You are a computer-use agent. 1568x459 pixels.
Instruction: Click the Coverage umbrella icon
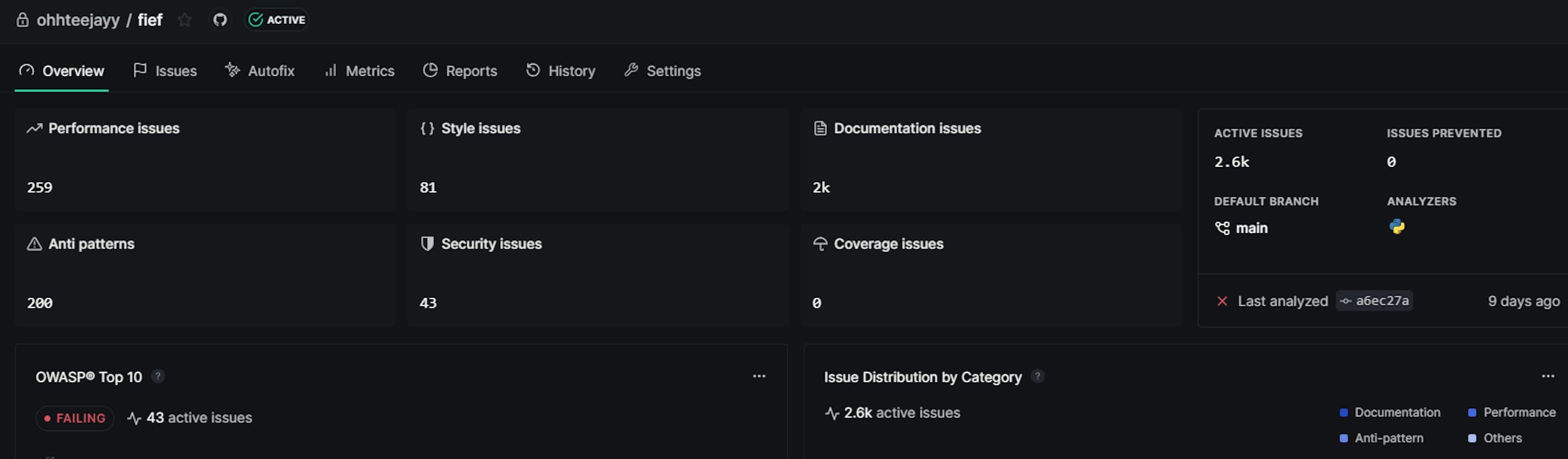820,244
